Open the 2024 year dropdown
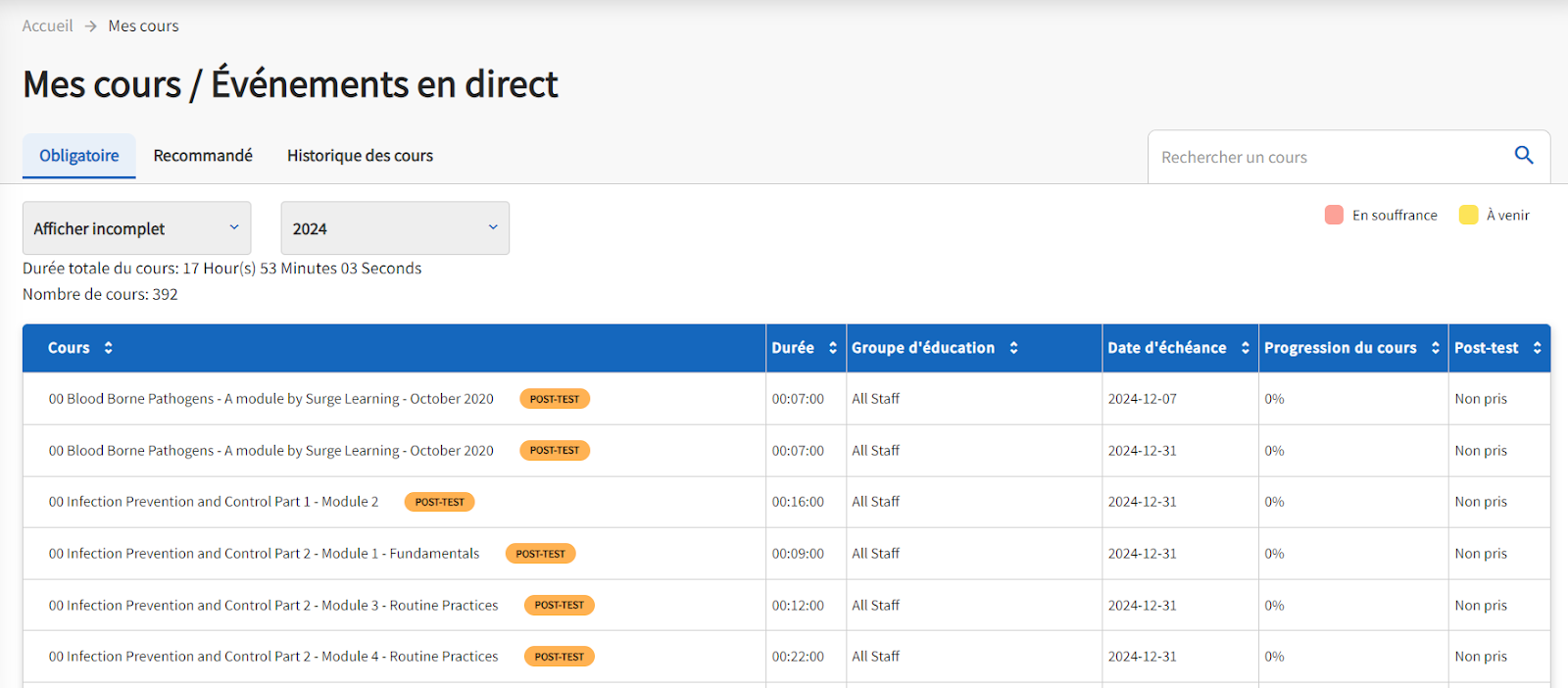The image size is (1568, 688). tap(395, 228)
